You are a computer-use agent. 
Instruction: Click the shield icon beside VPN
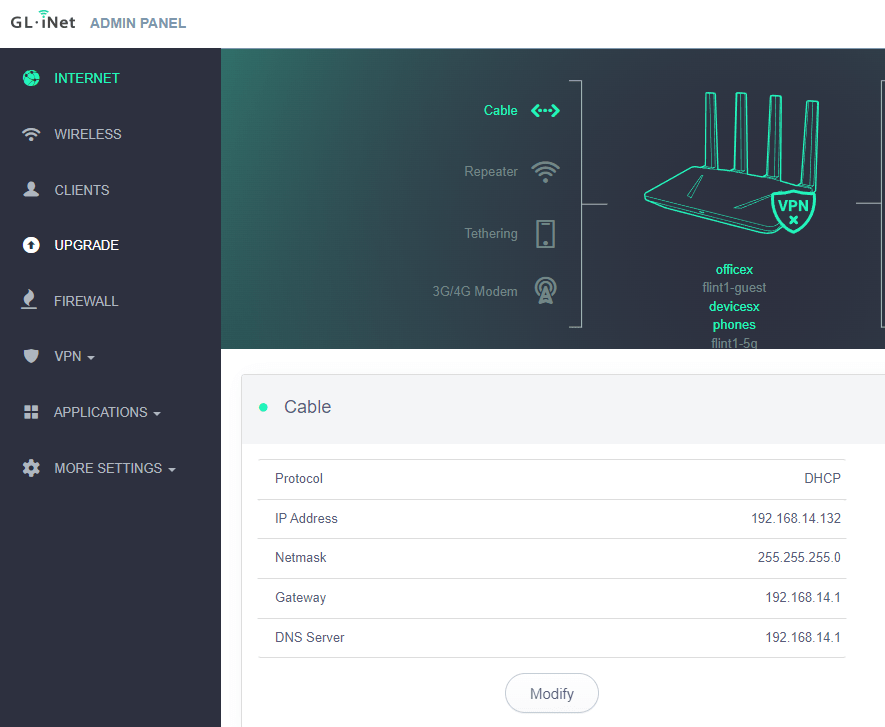point(31,356)
